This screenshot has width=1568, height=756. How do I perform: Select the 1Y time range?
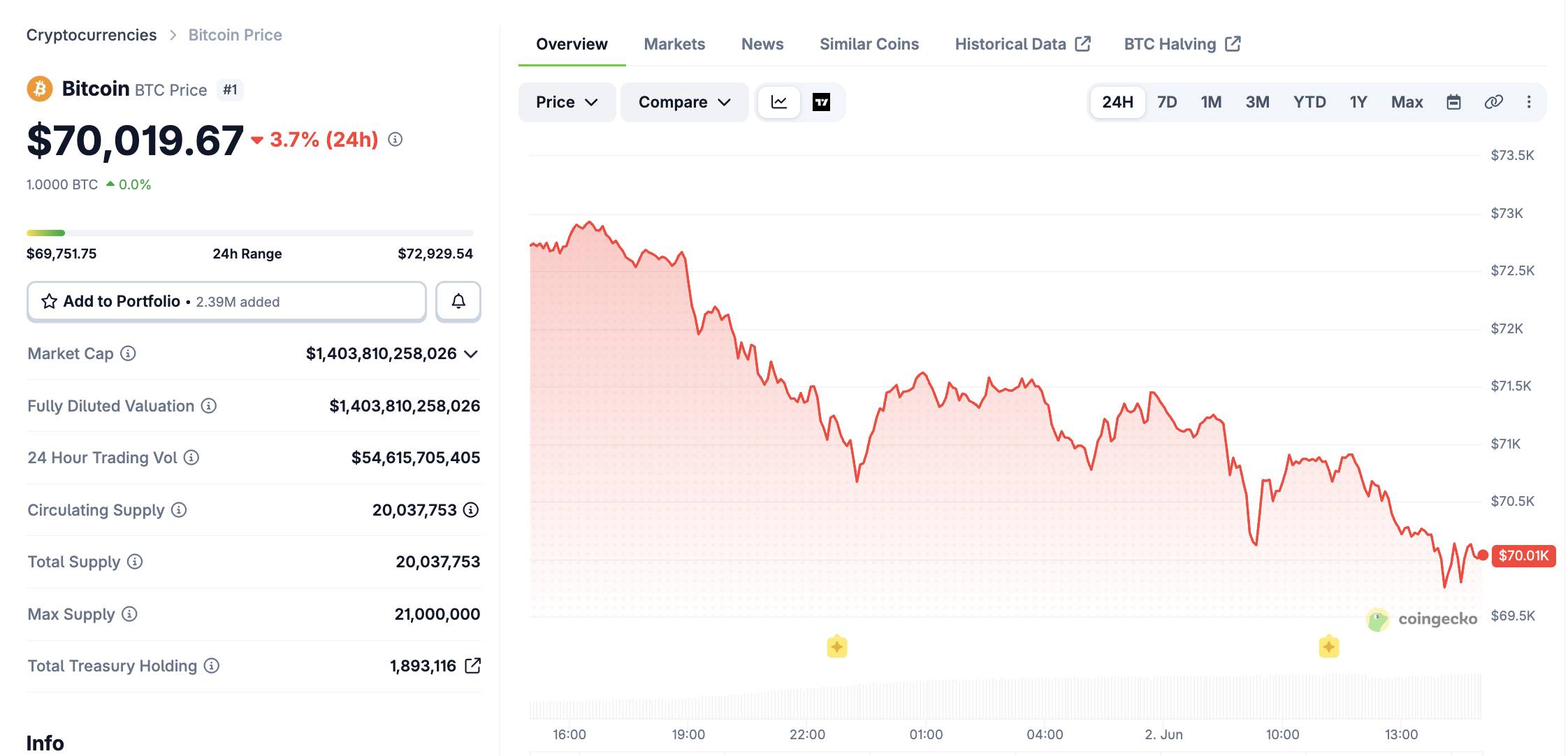1358,102
